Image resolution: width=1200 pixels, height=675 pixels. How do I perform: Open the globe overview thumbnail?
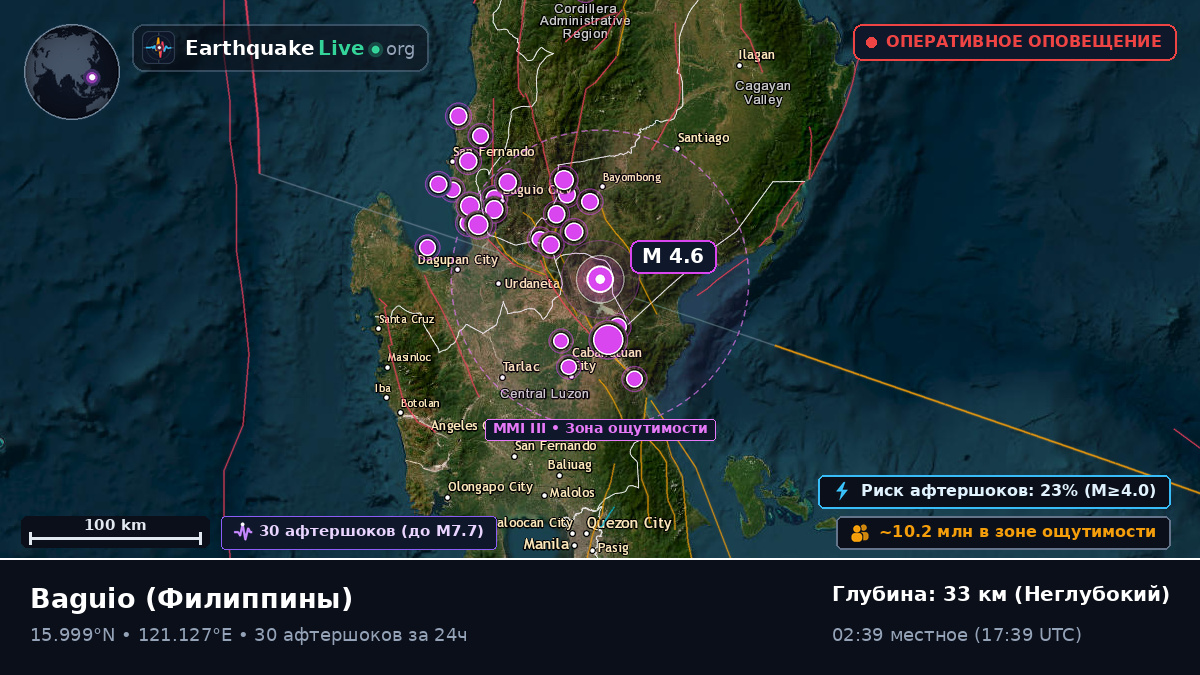(72, 72)
